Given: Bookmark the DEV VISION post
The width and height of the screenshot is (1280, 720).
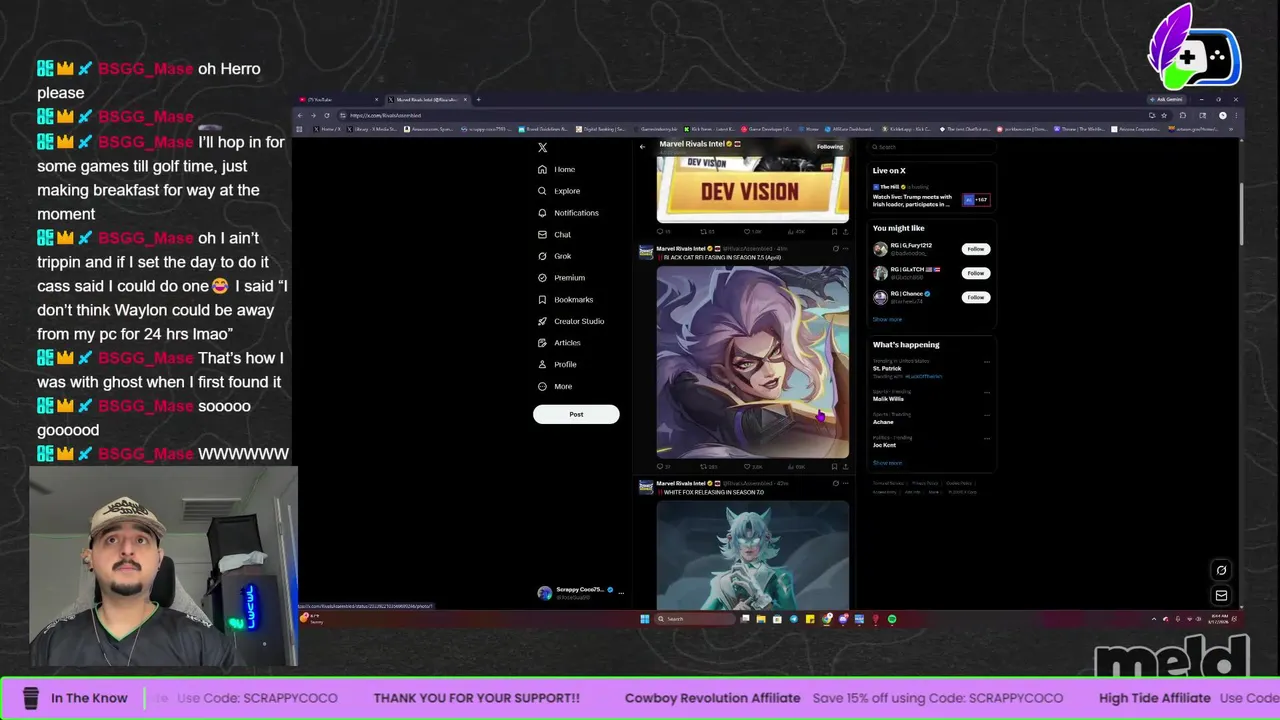Looking at the screenshot, I should tap(834, 232).
